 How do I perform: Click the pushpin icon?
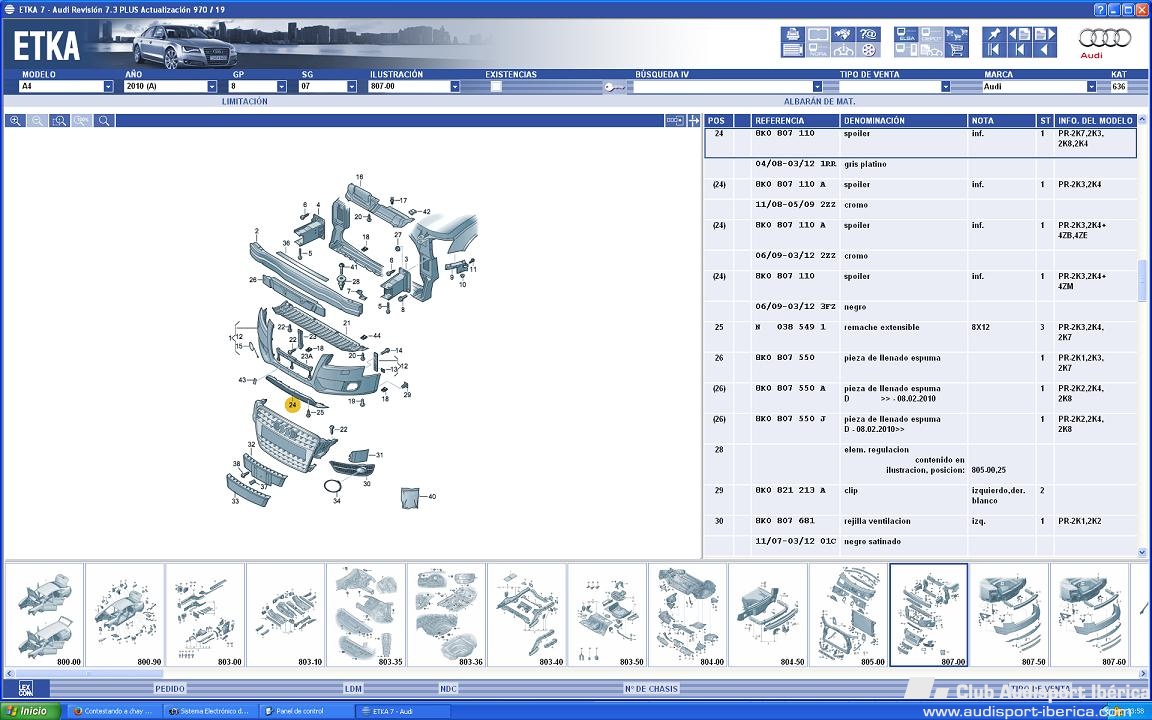(x=995, y=34)
